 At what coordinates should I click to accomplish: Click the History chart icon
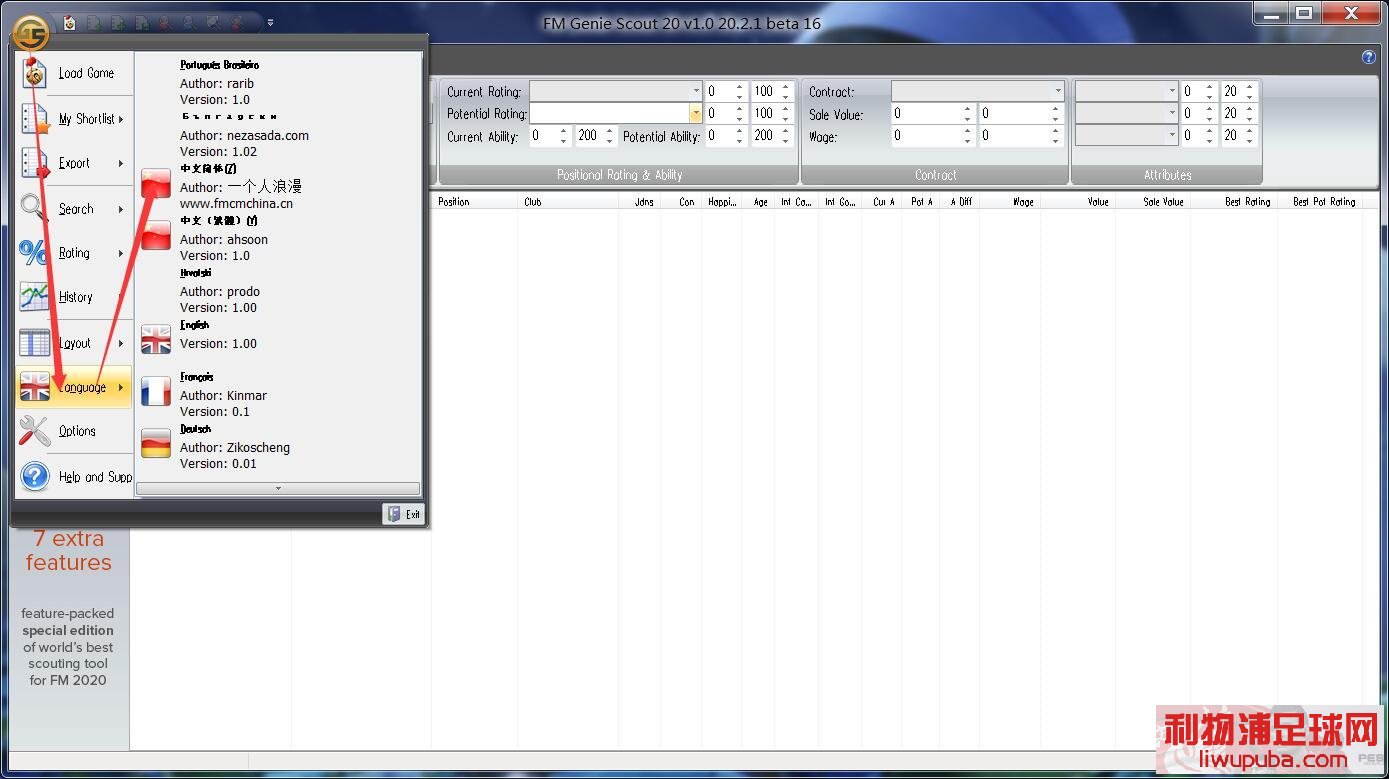34,297
